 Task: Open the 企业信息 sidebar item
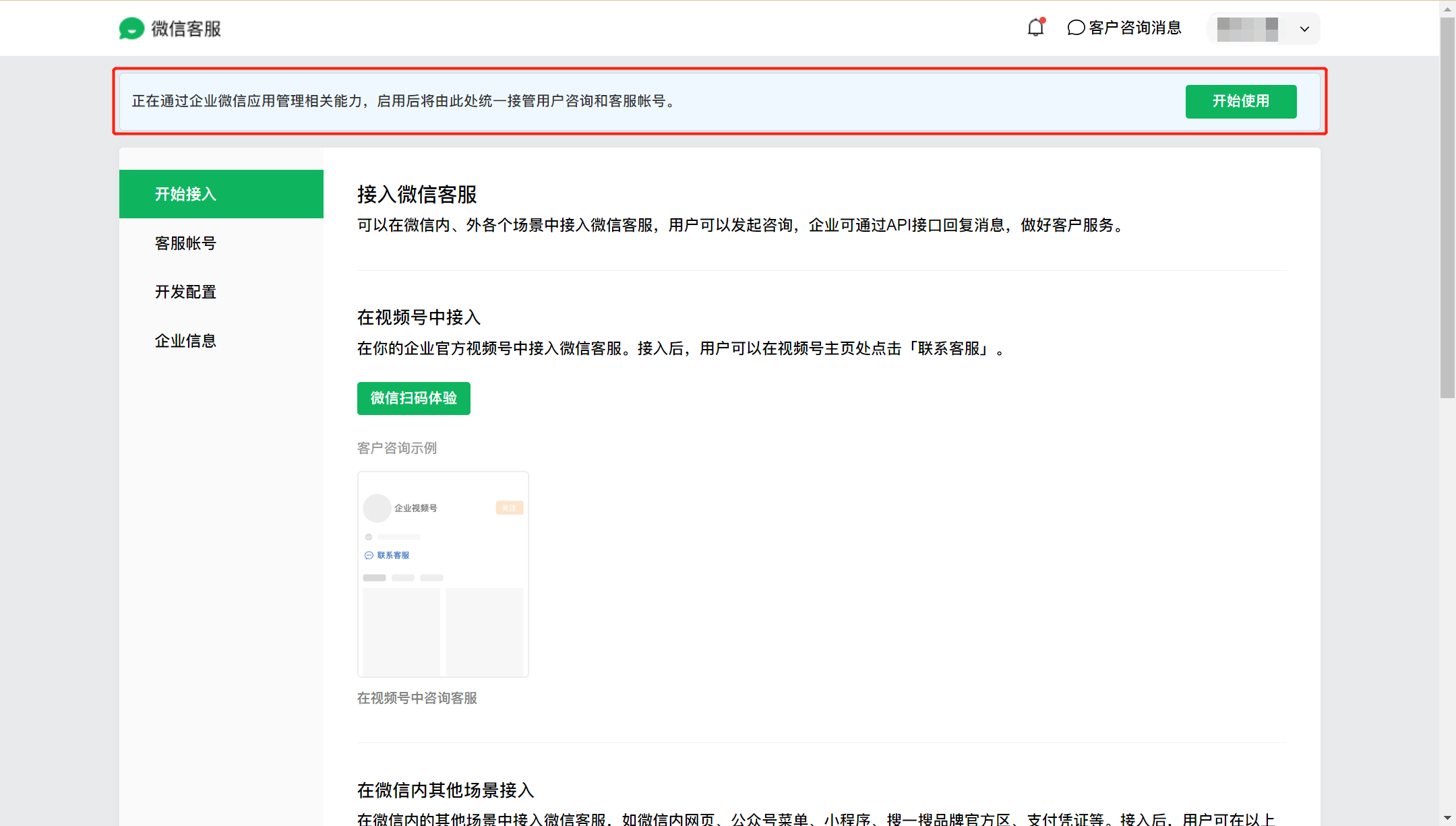(221, 341)
